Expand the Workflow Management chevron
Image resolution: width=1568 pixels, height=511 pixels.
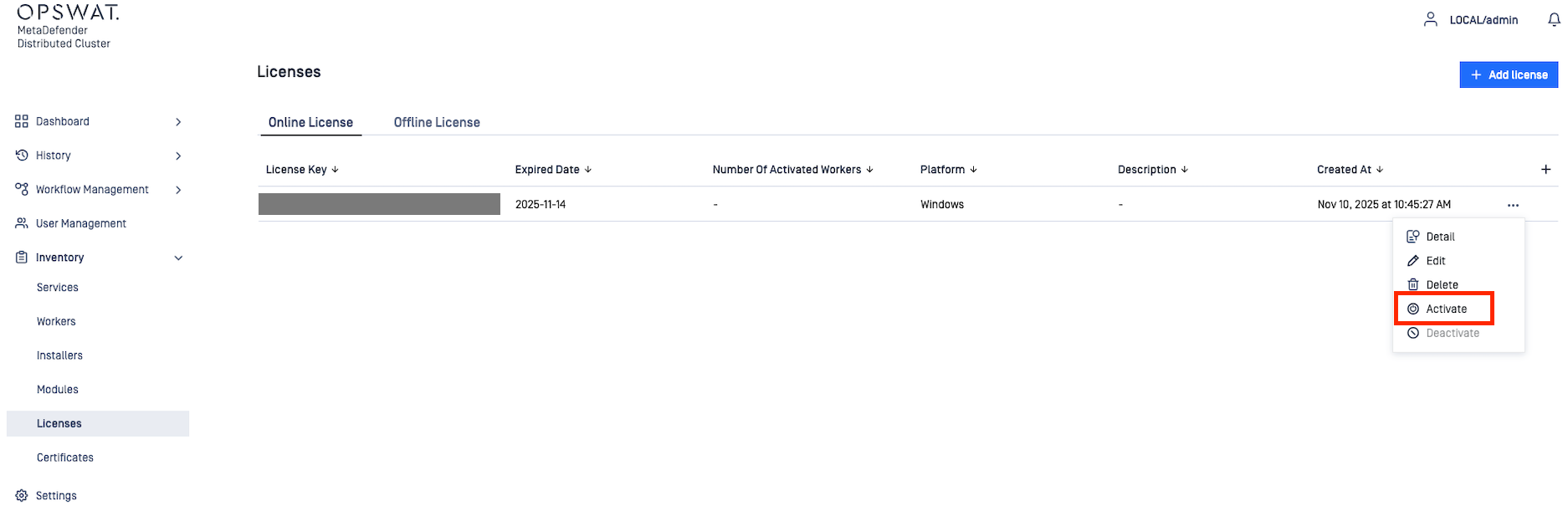[178, 190]
